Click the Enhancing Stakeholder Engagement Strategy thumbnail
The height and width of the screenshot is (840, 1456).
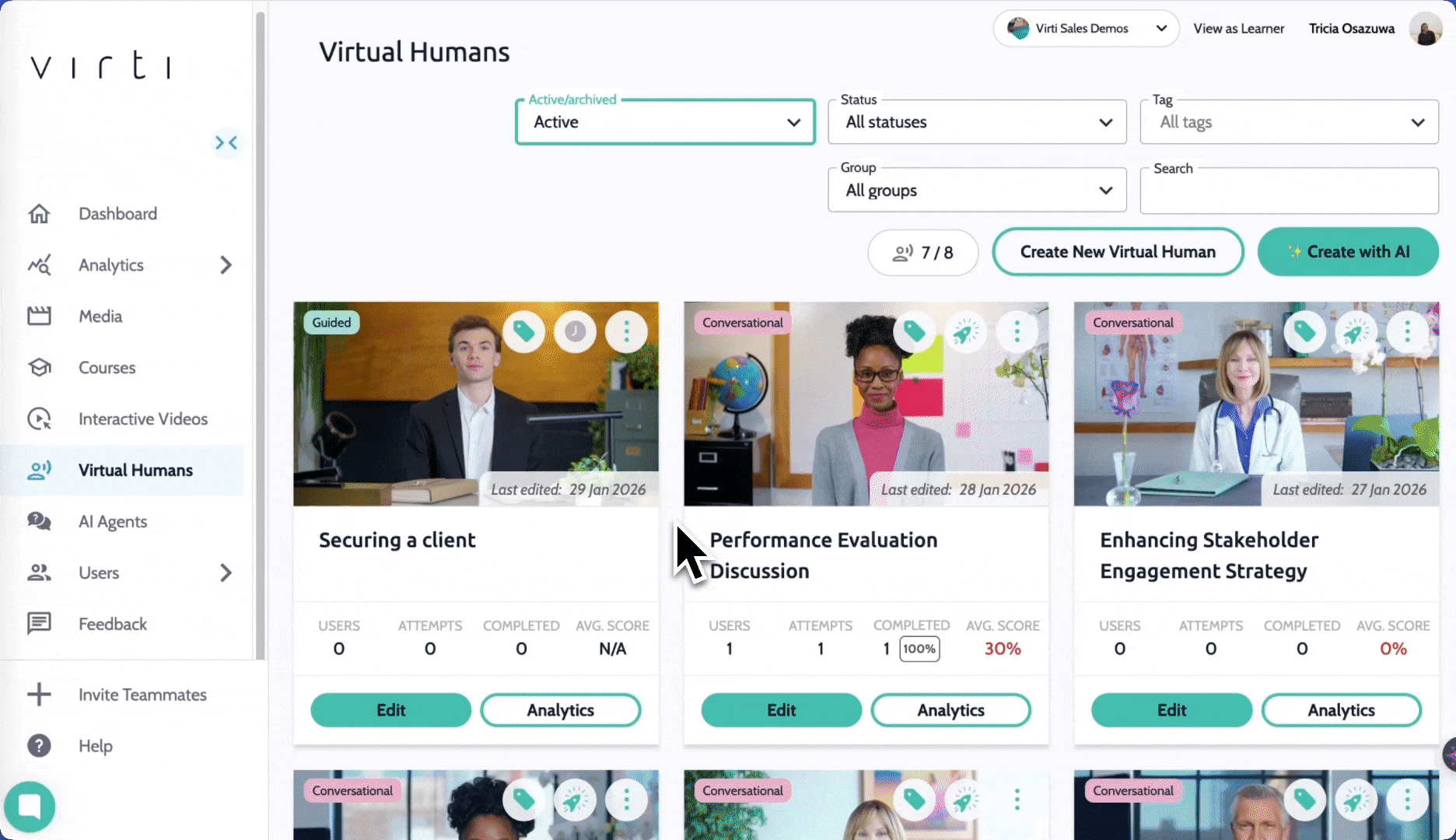point(1257,404)
